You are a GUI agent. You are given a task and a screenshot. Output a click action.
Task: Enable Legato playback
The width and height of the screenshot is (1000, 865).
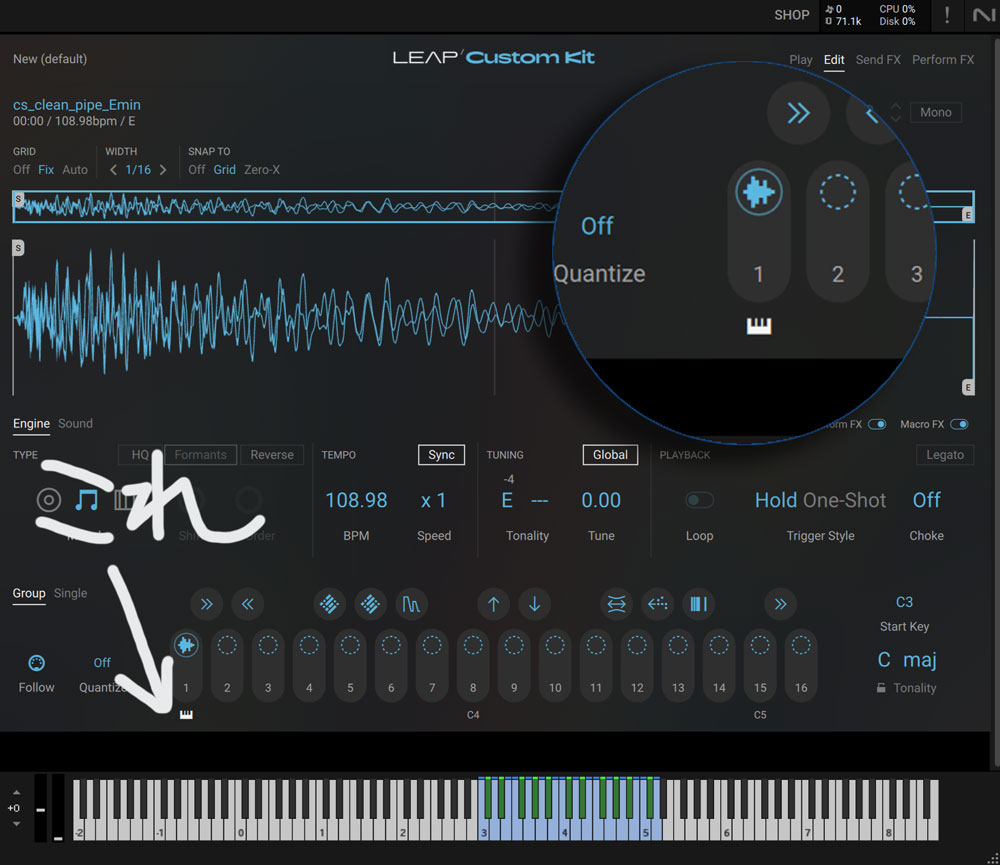click(x=945, y=455)
